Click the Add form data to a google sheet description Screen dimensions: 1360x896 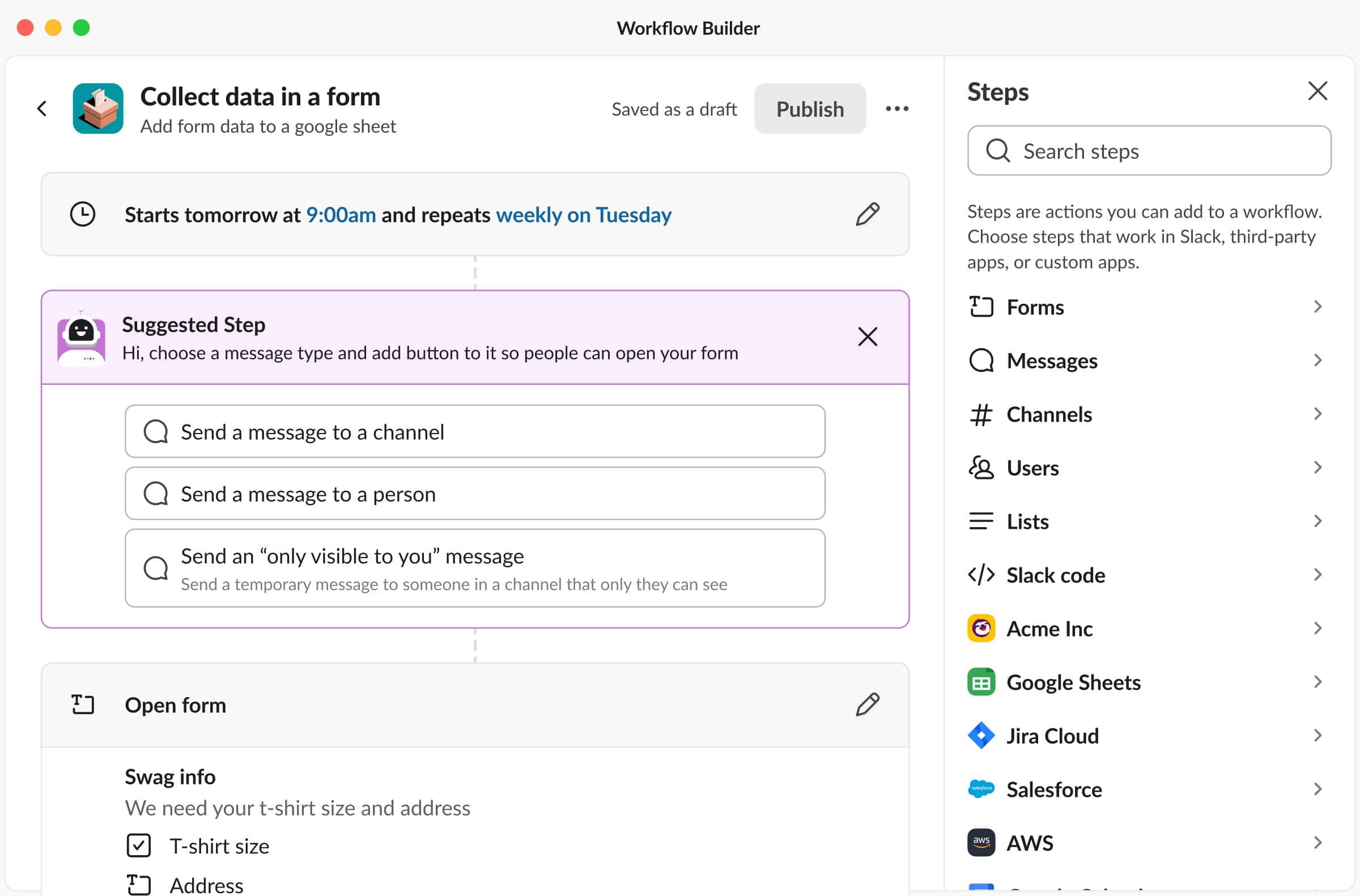pyautogui.click(x=268, y=126)
